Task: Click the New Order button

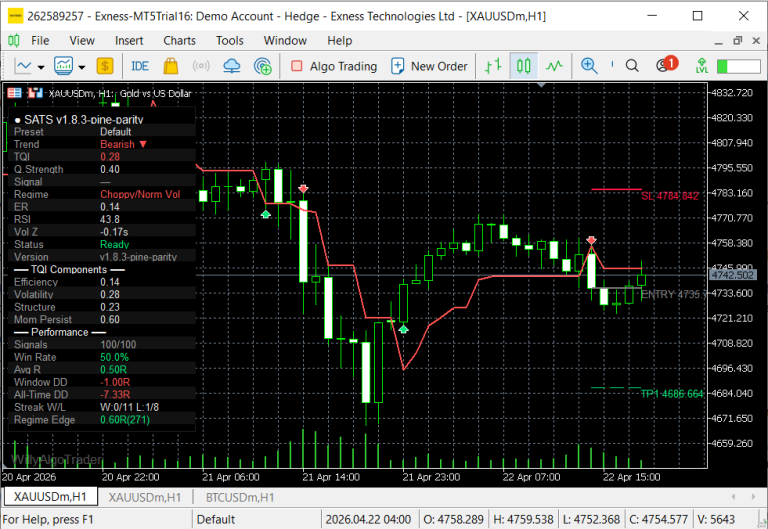Action: pyautogui.click(x=430, y=66)
